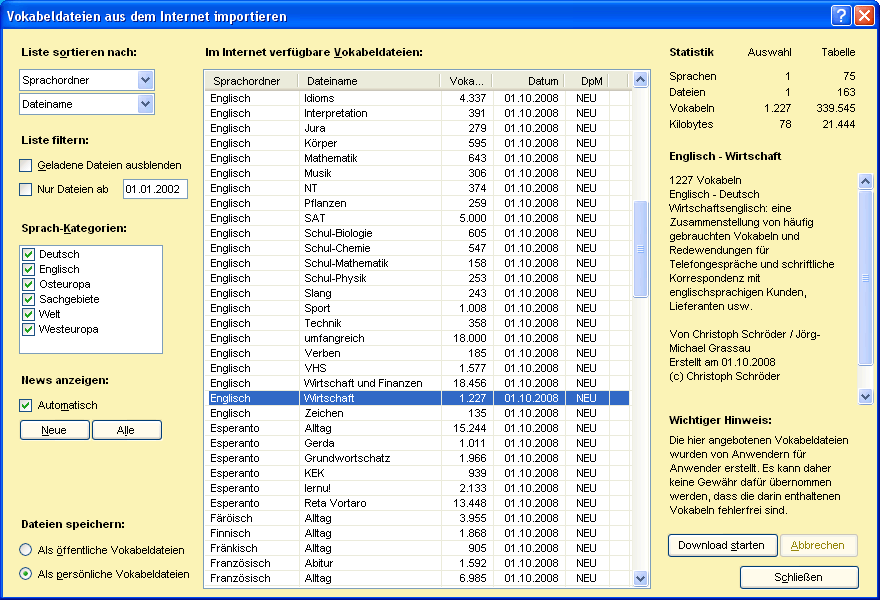Select the Esperanto KEK file
880x600 pixels.
[x=419, y=473]
